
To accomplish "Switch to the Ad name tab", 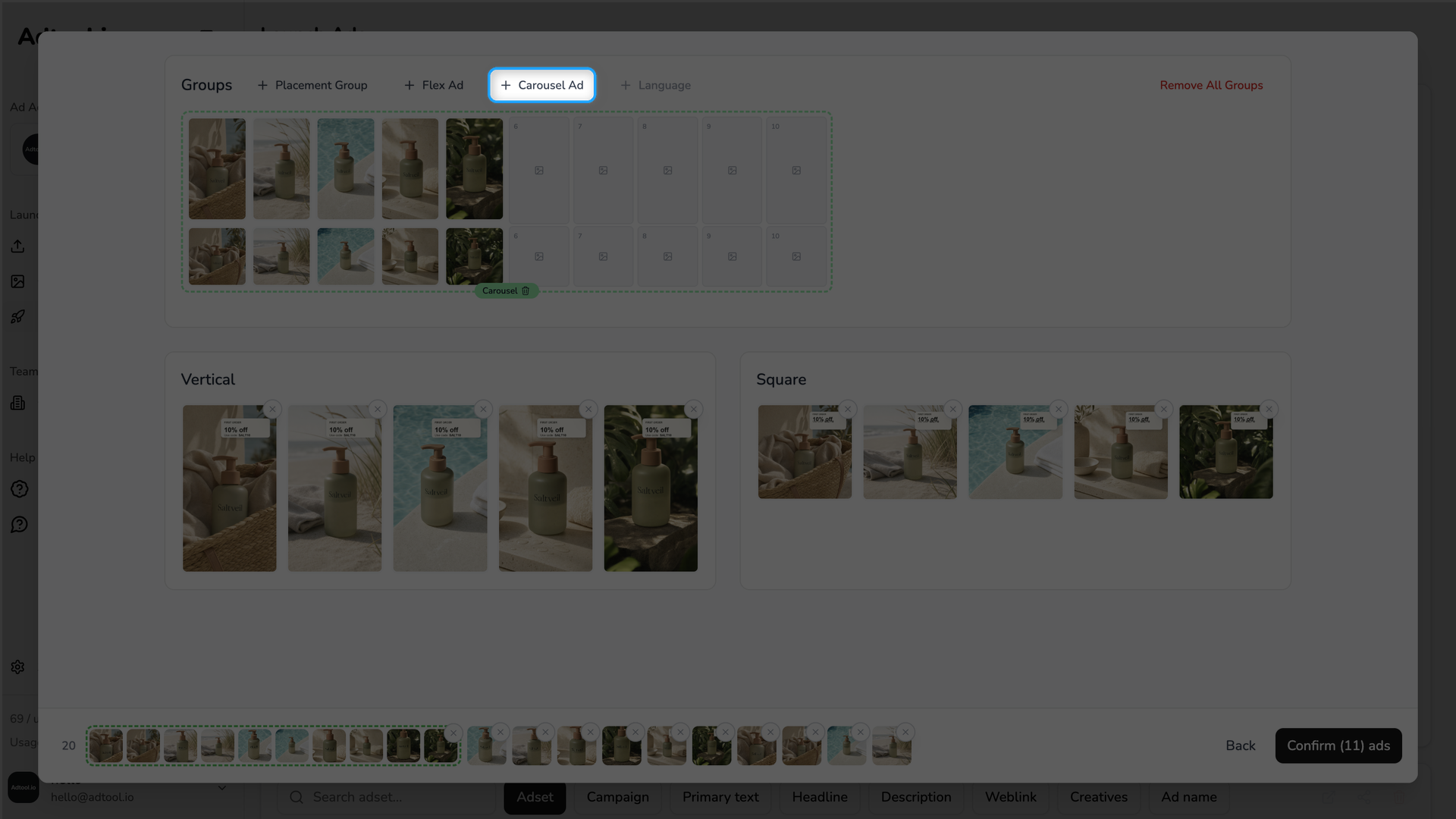I will click(1189, 797).
